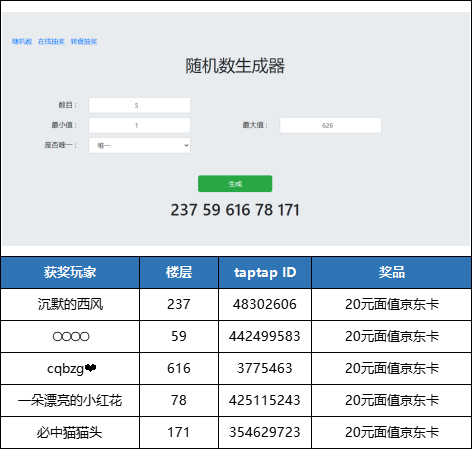Select taptap ID 442499583 cell
The height and width of the screenshot is (449, 472).
tap(265, 336)
